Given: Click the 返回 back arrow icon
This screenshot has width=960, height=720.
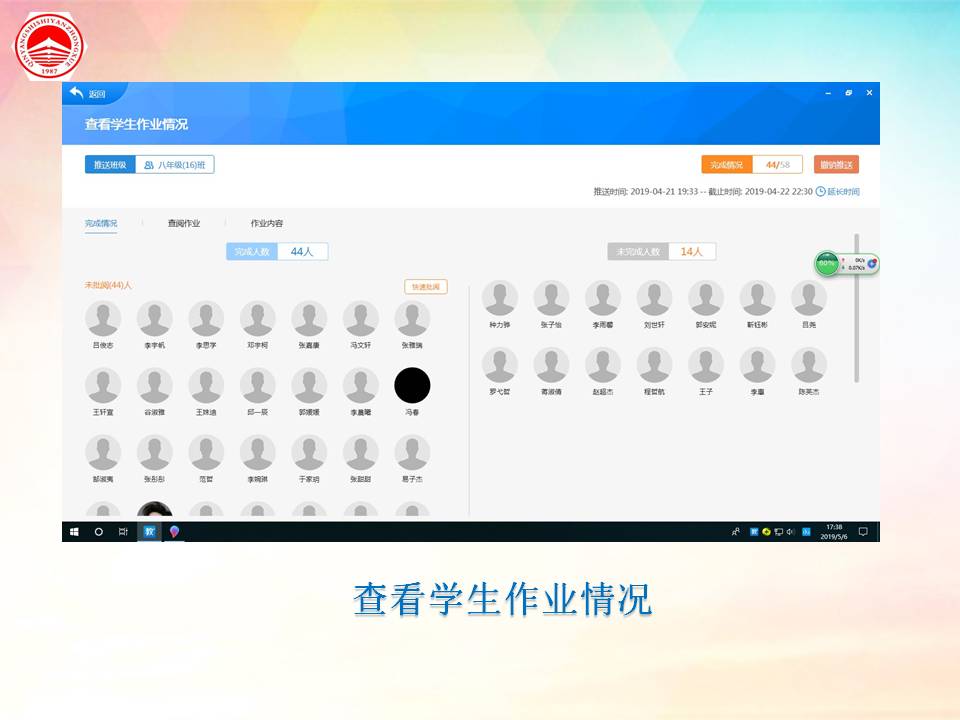Looking at the screenshot, I should 77,93.
